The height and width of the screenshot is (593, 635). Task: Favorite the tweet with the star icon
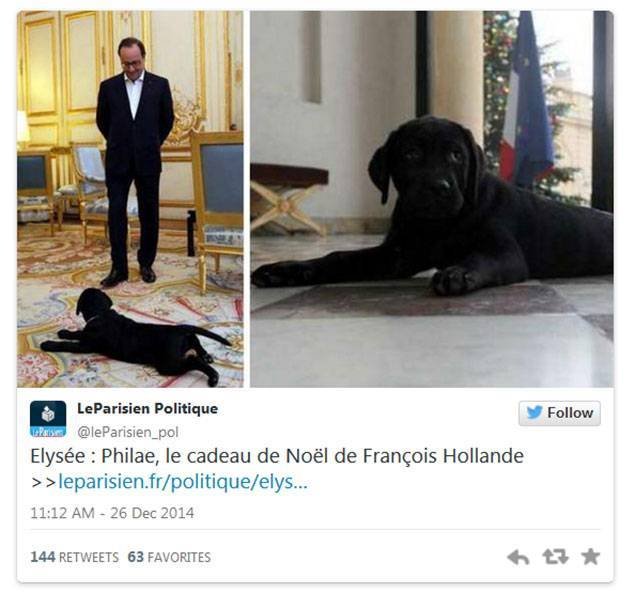coord(590,557)
